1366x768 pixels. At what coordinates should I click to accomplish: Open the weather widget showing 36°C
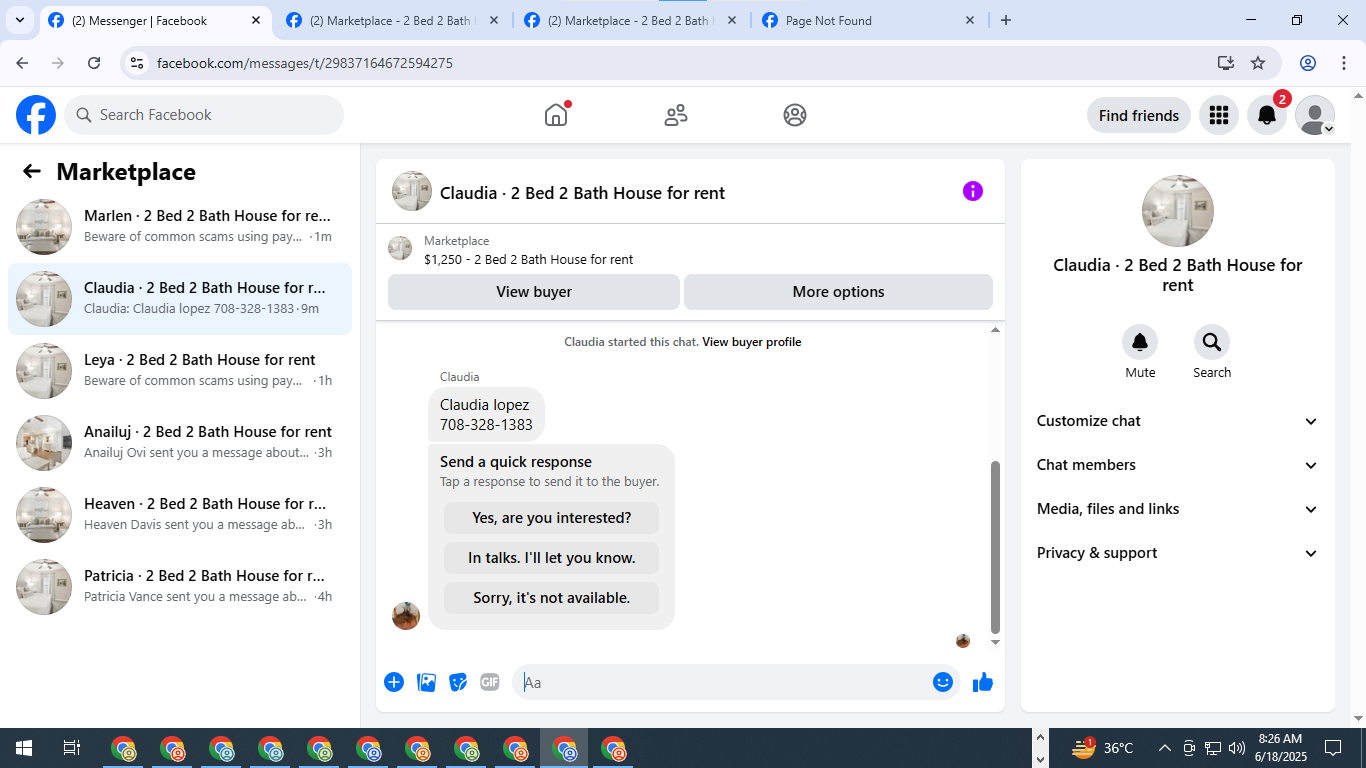point(1103,748)
